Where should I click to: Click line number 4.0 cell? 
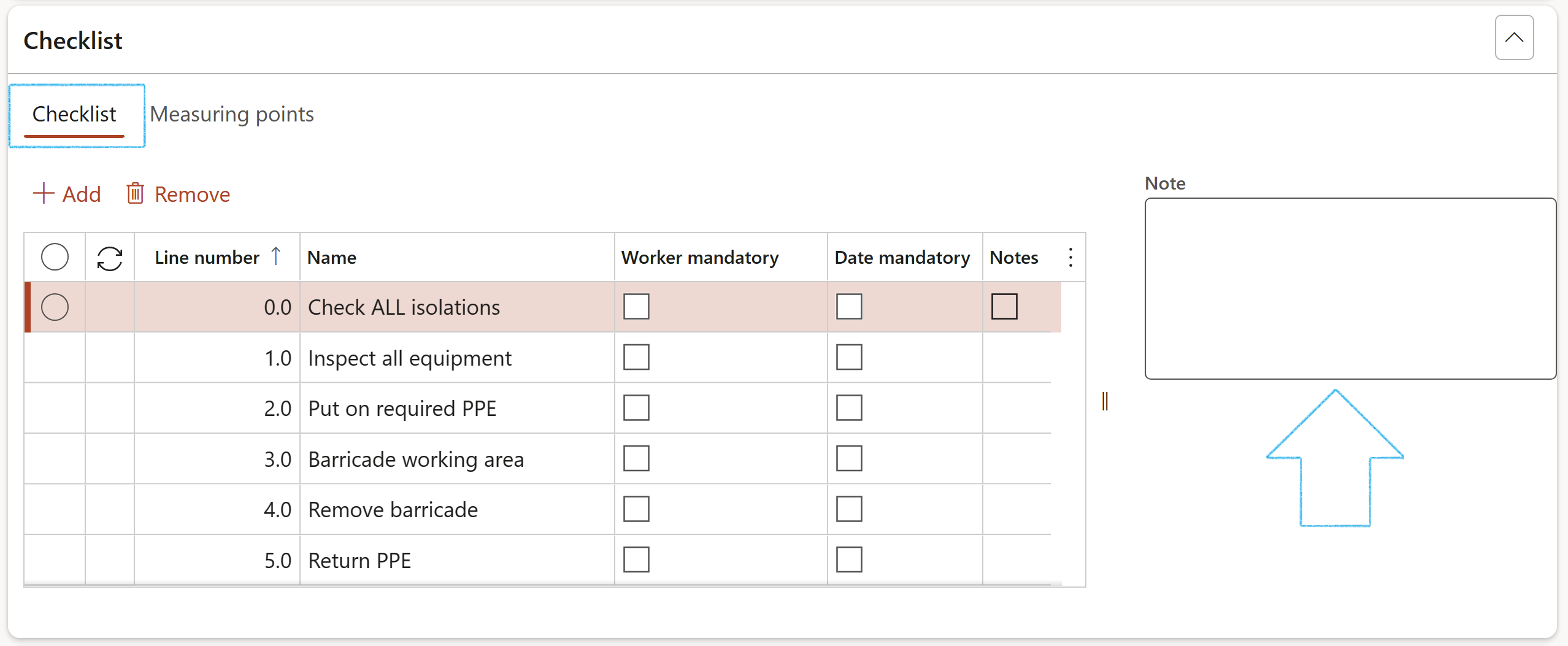click(x=217, y=509)
